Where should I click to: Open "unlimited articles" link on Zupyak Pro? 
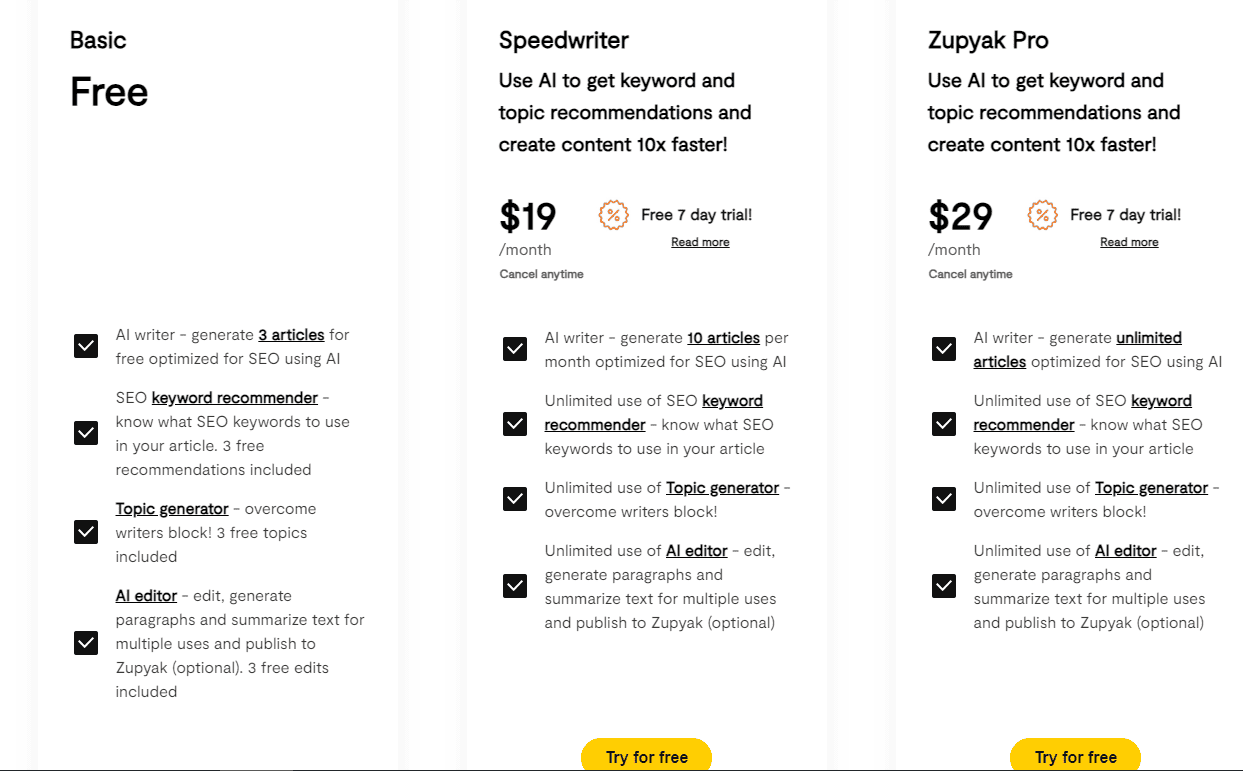point(1148,337)
